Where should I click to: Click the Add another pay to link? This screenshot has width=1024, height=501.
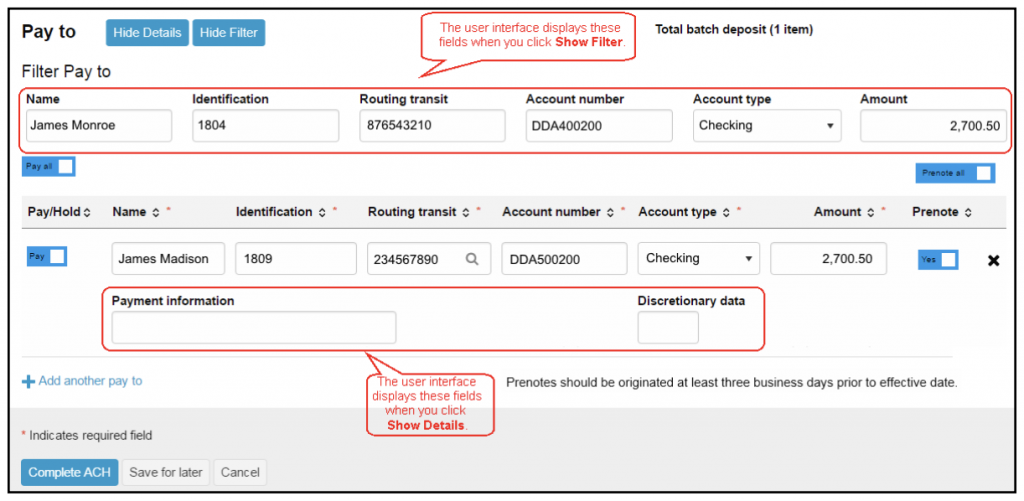coord(82,381)
